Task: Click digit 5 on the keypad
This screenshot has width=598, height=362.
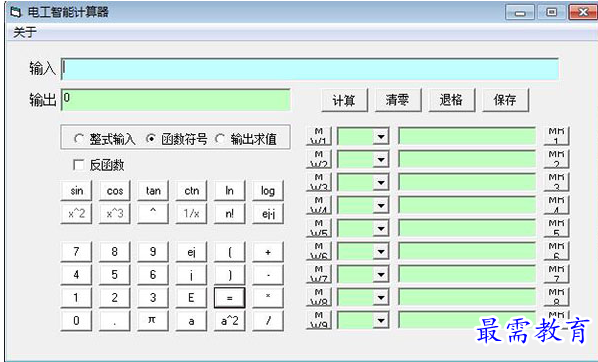Action: [115, 275]
